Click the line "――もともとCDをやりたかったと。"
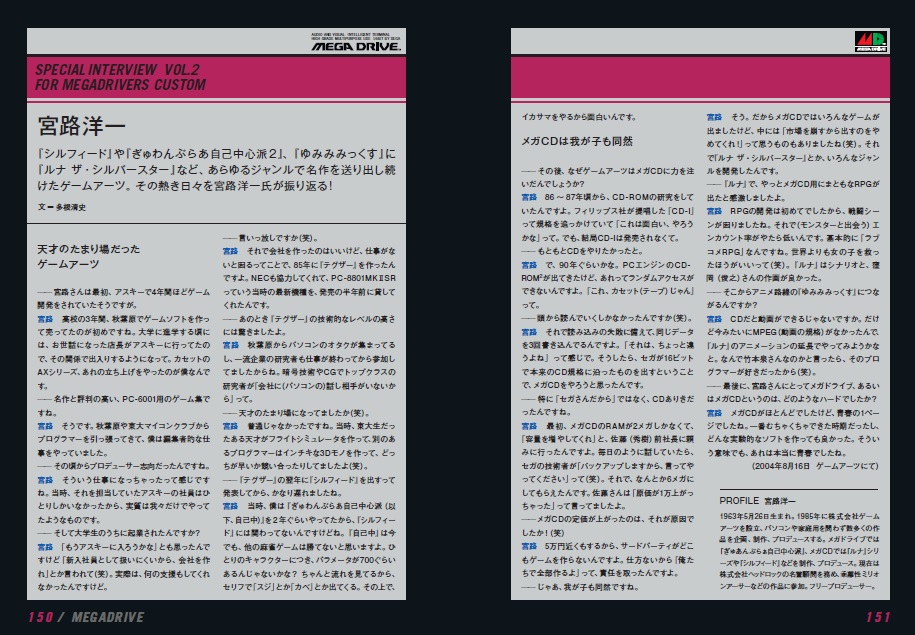This screenshot has width=915, height=635. 581,251
